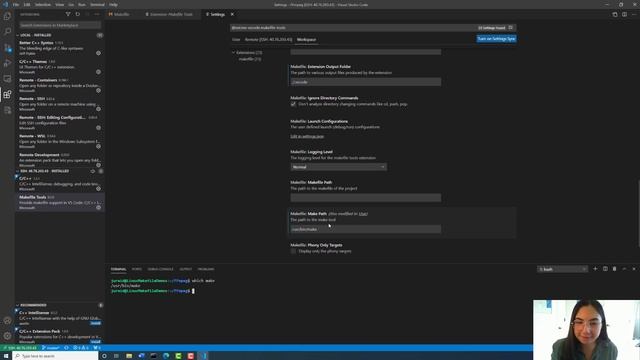Open the Help menu
640x360 pixels.
[x=113, y=4]
